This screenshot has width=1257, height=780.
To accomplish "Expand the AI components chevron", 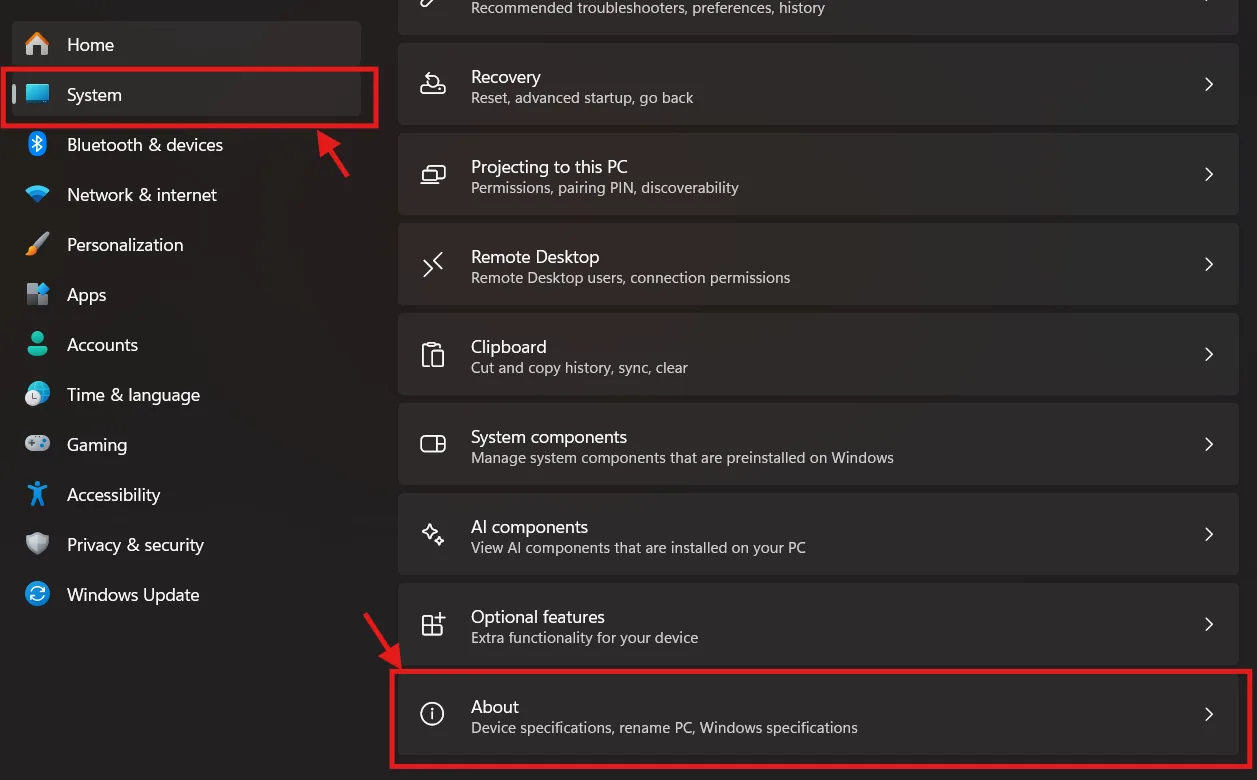I will tap(1208, 534).
